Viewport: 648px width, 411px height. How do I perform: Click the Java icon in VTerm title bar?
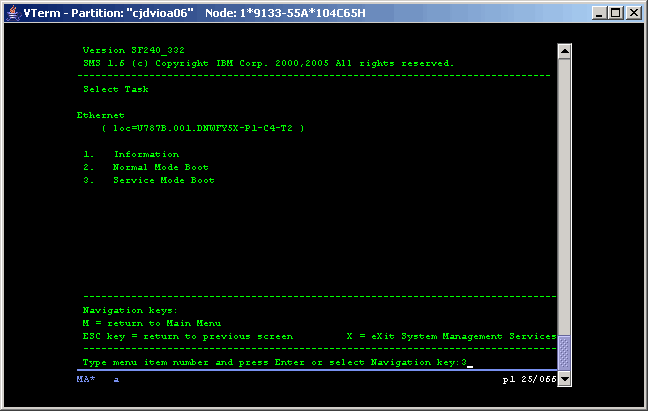[x=13, y=13]
